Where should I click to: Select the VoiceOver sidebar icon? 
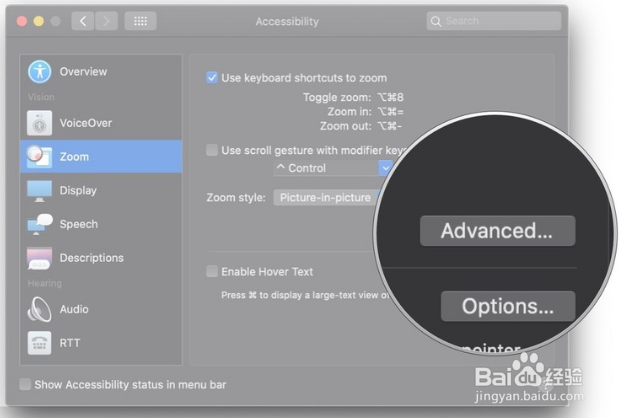coord(39,123)
